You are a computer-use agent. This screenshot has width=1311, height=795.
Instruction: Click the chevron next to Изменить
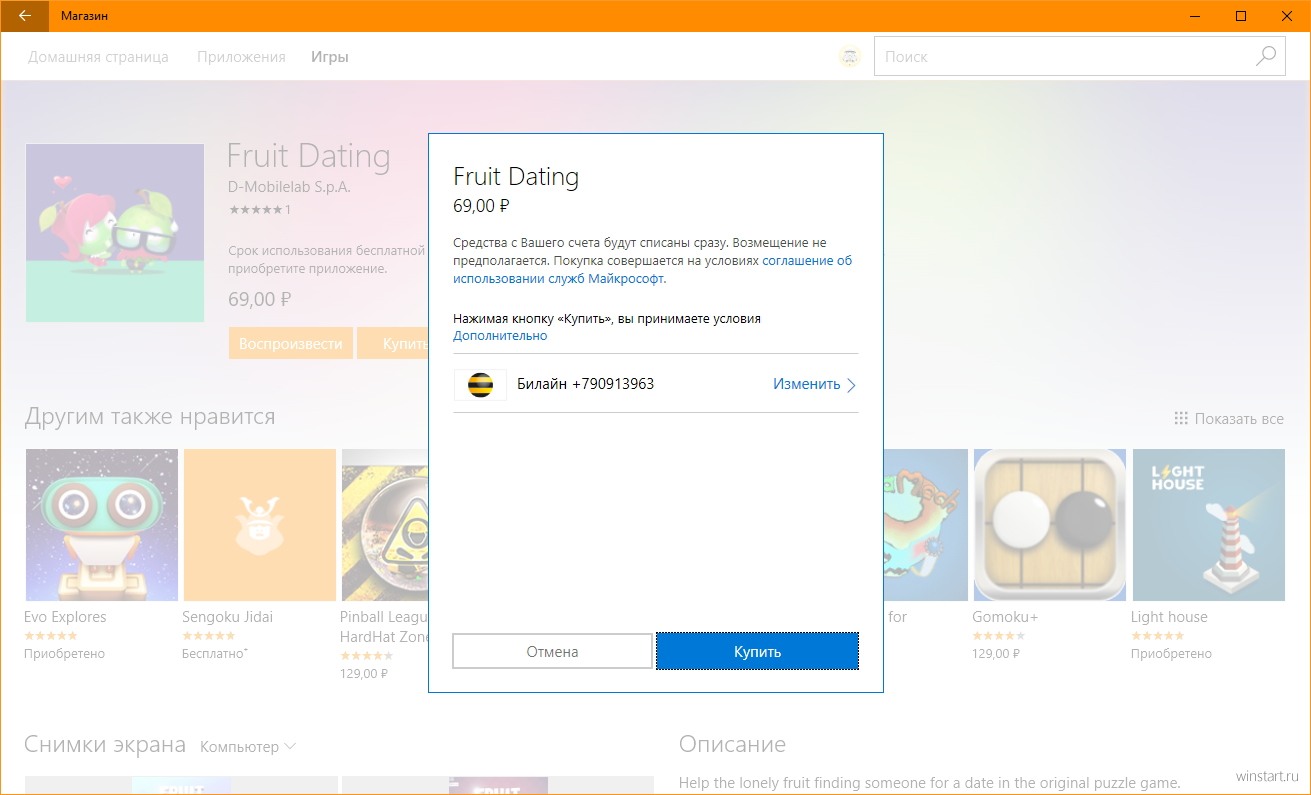pos(852,385)
